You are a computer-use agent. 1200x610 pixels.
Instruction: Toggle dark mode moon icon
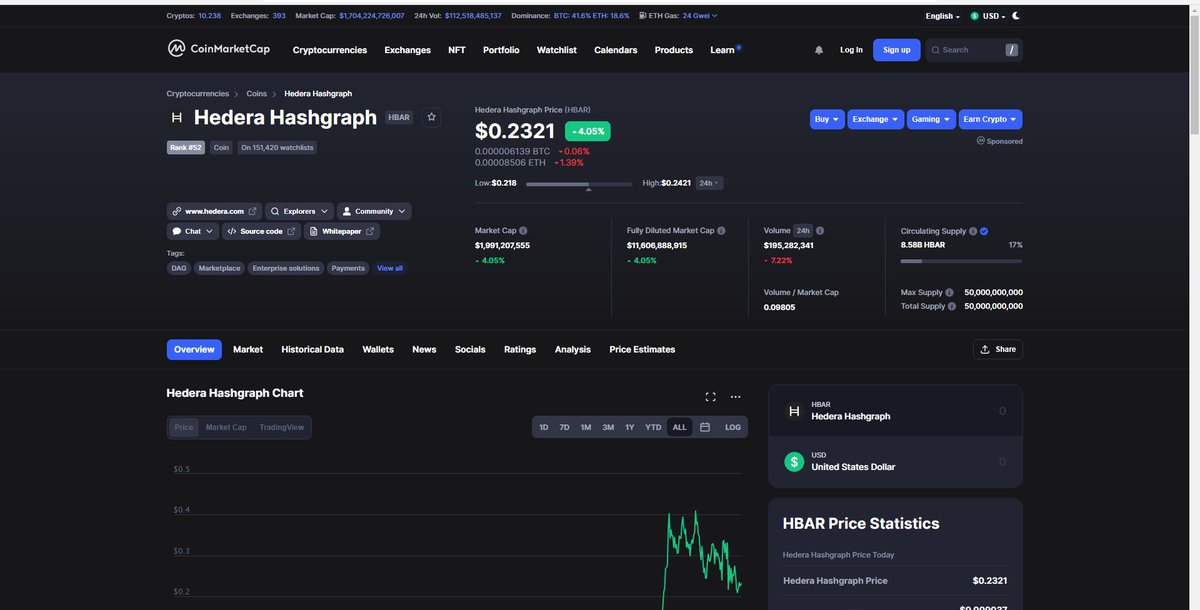click(1016, 16)
